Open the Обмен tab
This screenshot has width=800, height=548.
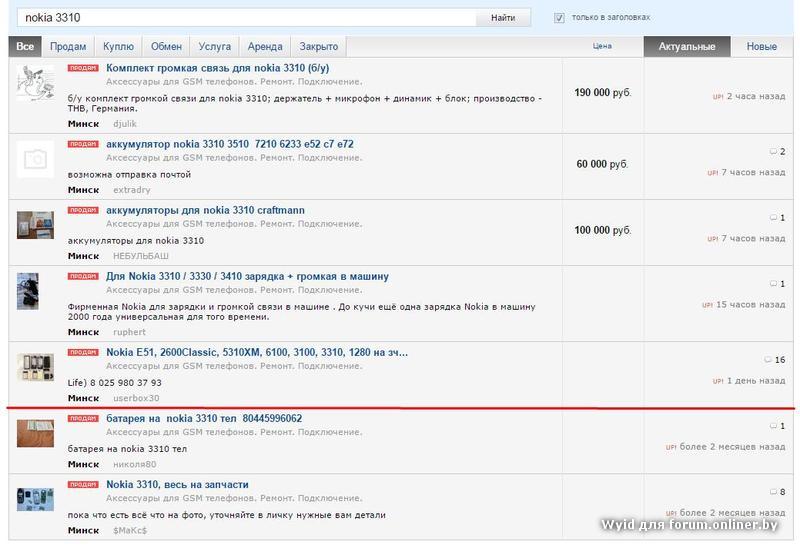[166, 46]
